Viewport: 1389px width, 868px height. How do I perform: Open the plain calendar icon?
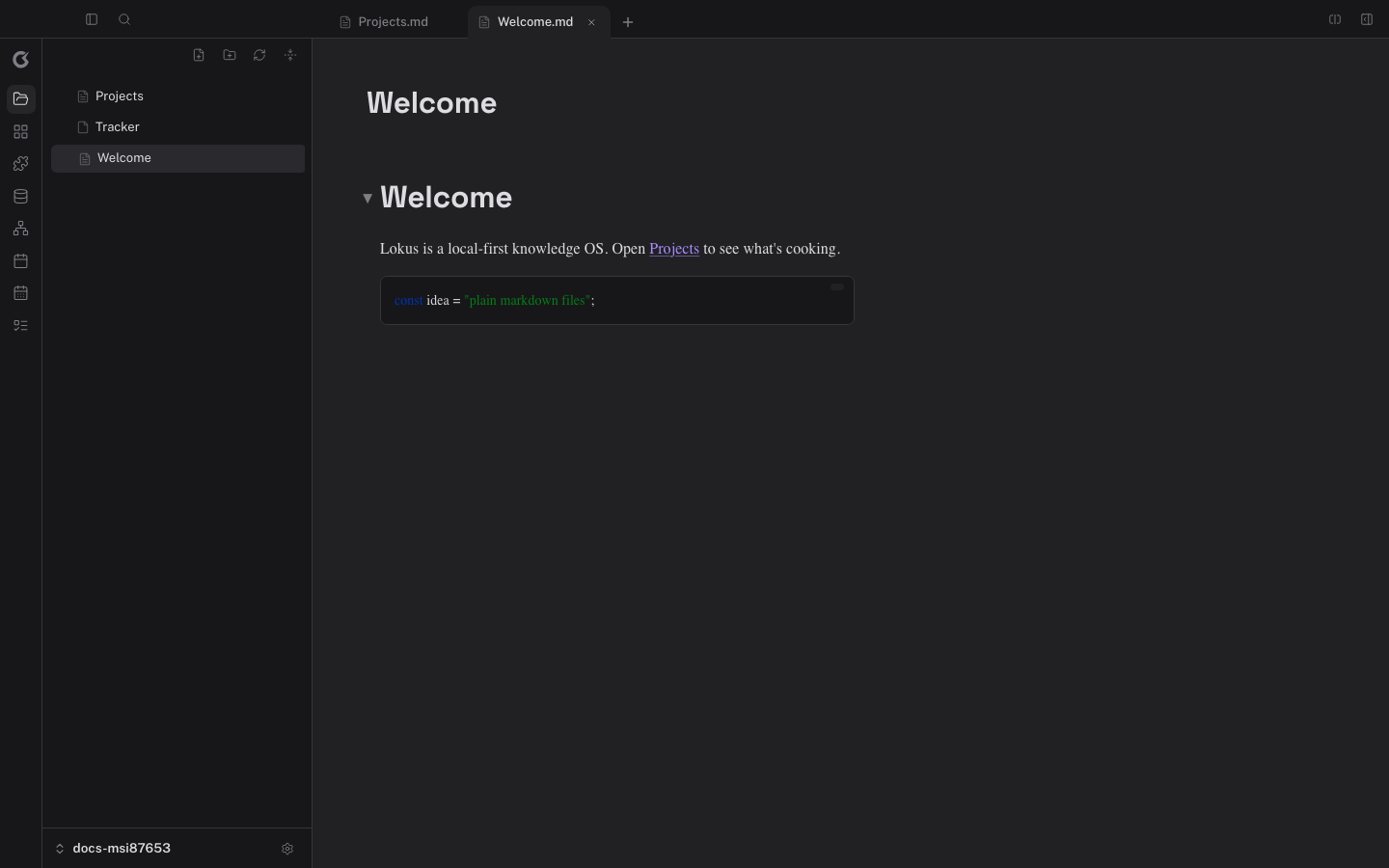[x=21, y=261]
